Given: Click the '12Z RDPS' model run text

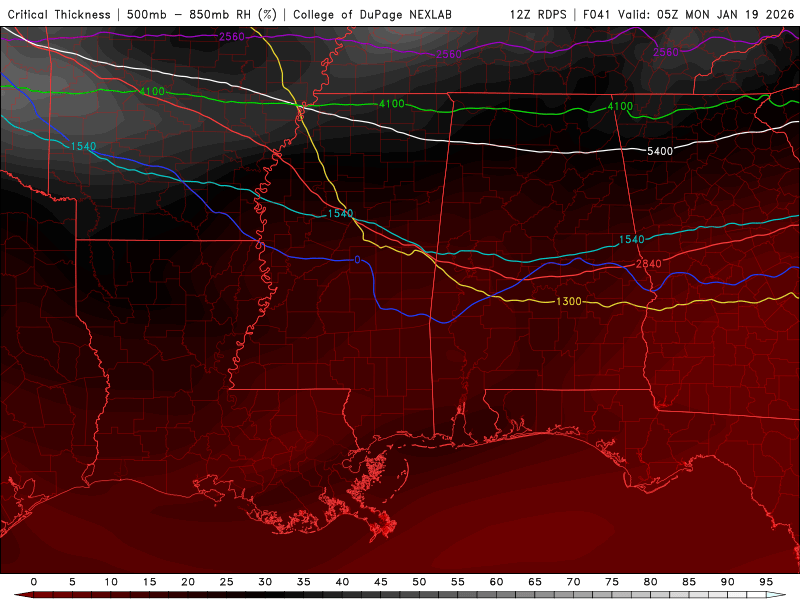Looking at the screenshot, I should coord(538,15).
